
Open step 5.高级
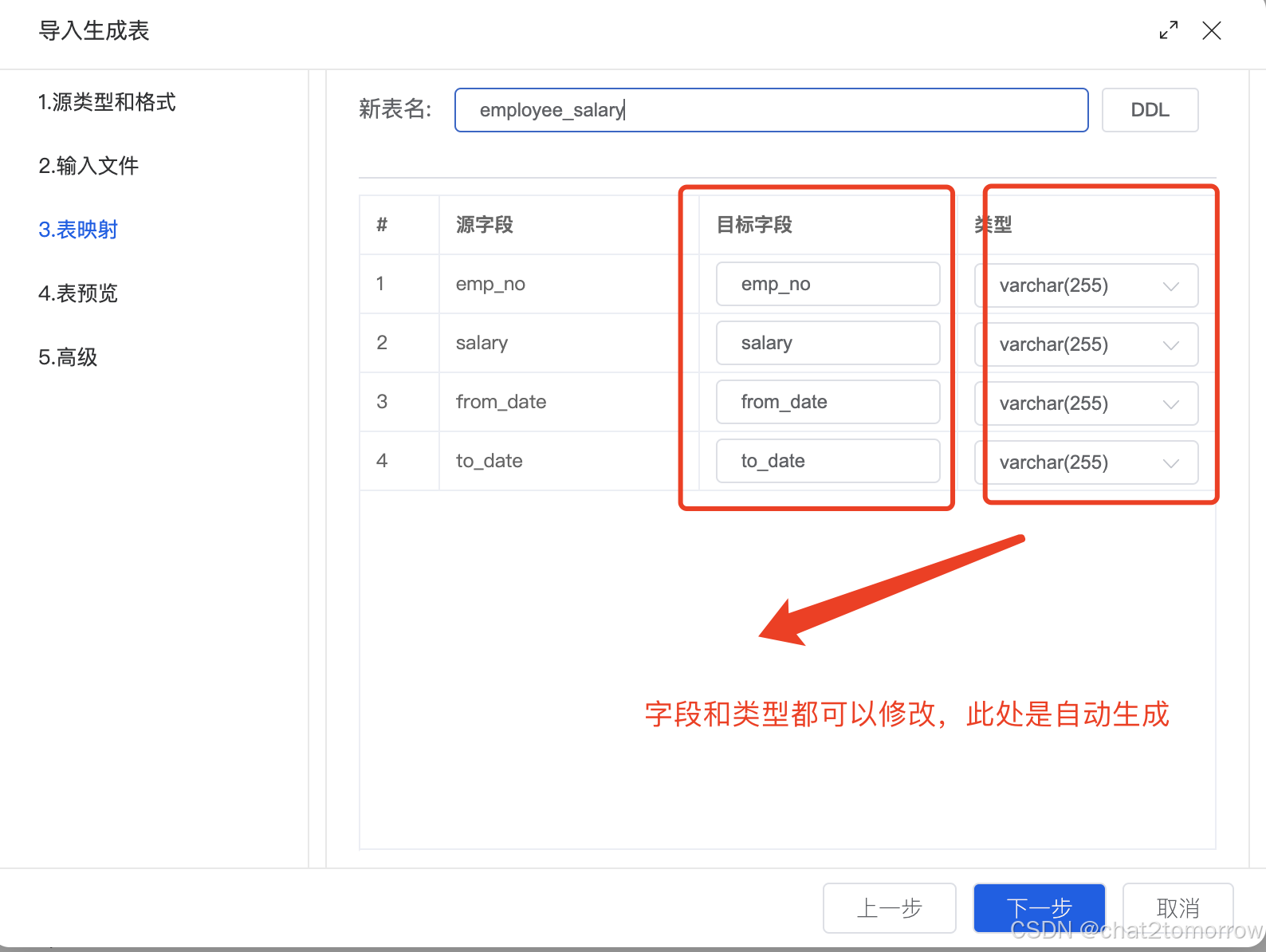tap(68, 357)
